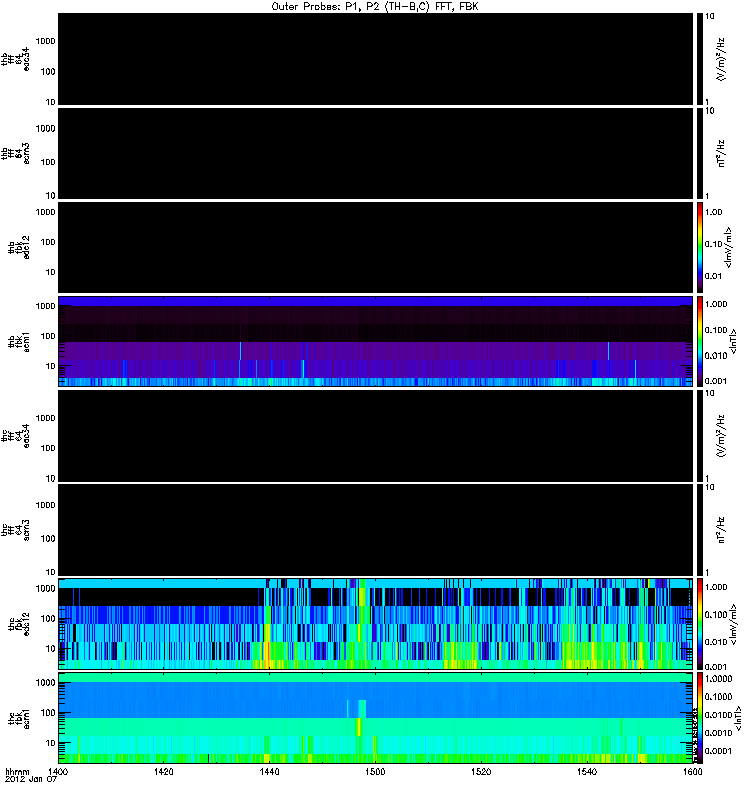Image resolution: width=750 pixels, height=800 pixels.
Task: Select the thc fbk edc12 spectrogram panel
Action: [x=375, y=623]
